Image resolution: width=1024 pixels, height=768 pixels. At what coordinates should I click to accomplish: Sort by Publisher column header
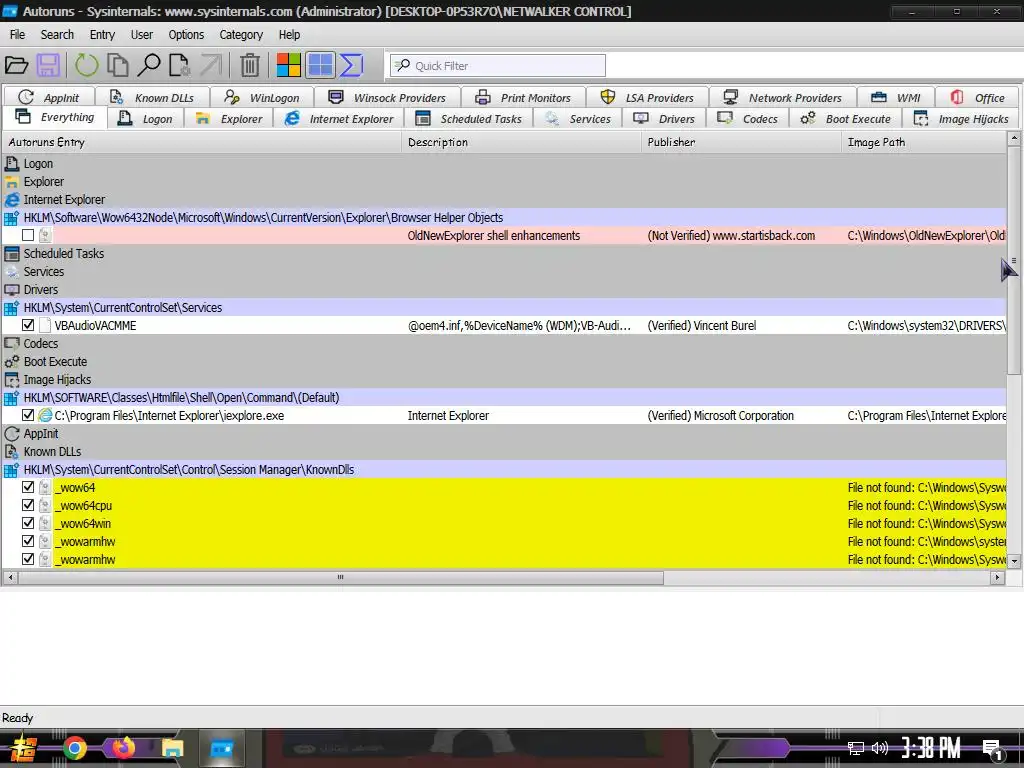[741, 142]
